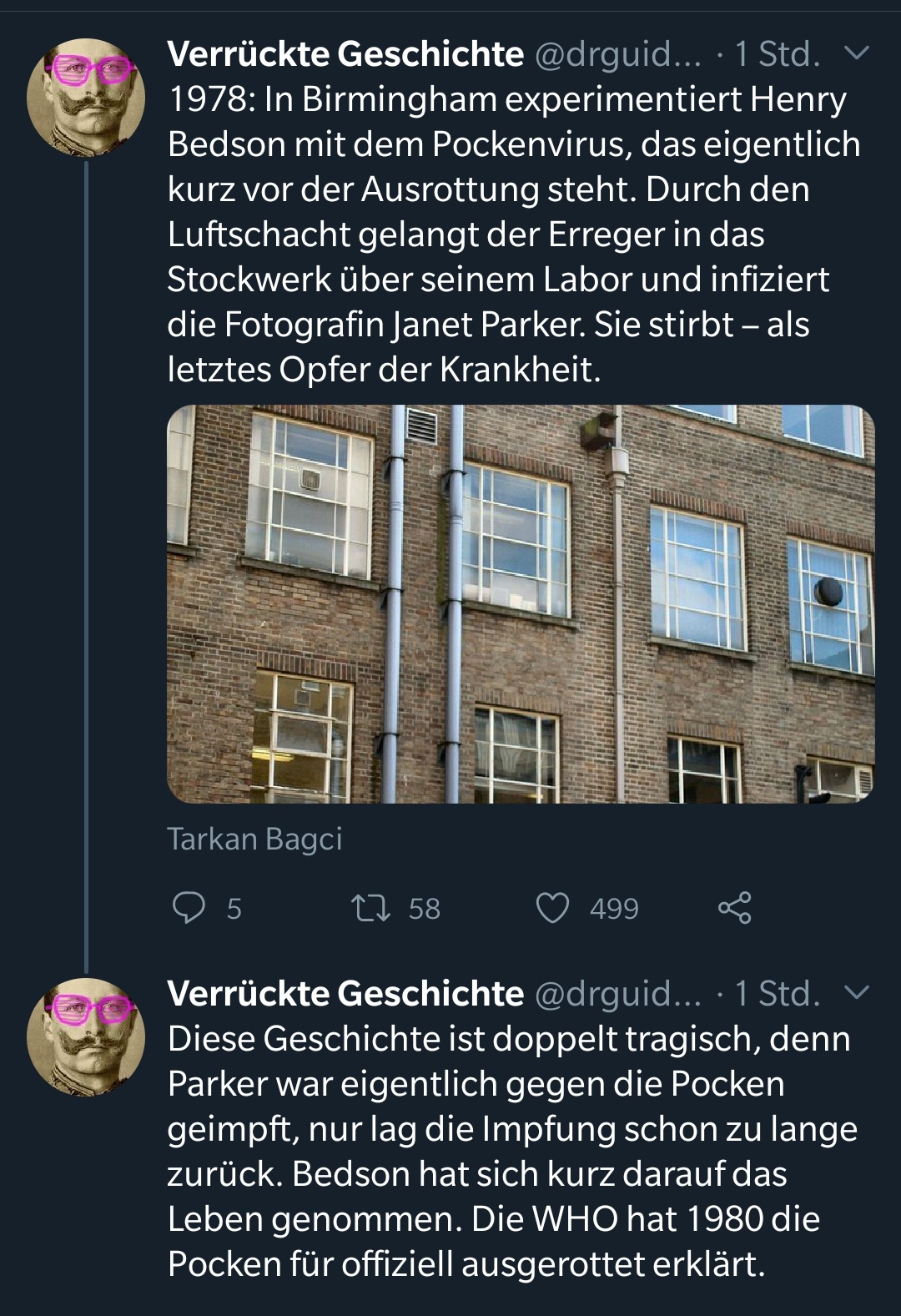Click the @drguid handle on first tweet

[617, 54]
